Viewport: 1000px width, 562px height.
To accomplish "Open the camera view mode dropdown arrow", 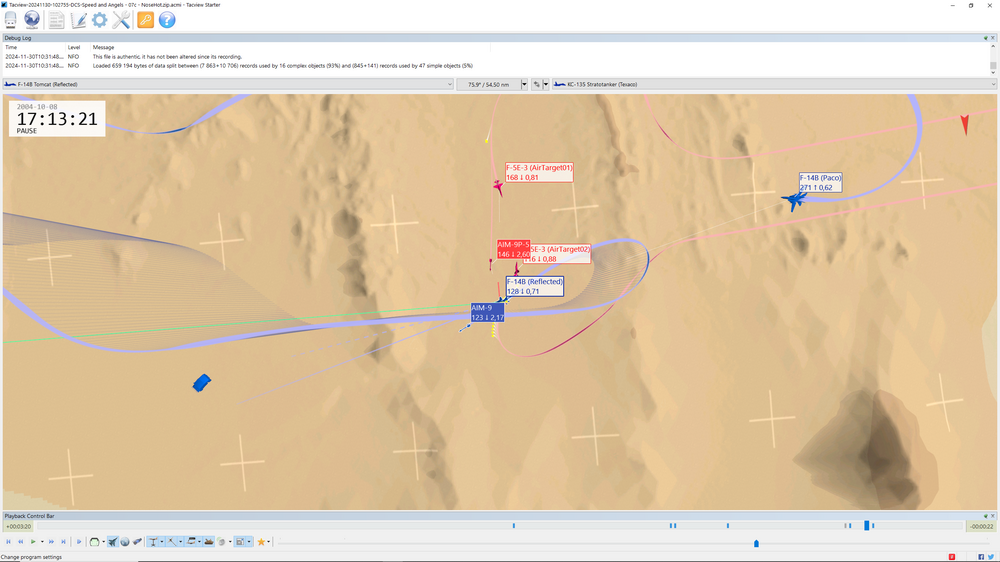I will coord(103,542).
